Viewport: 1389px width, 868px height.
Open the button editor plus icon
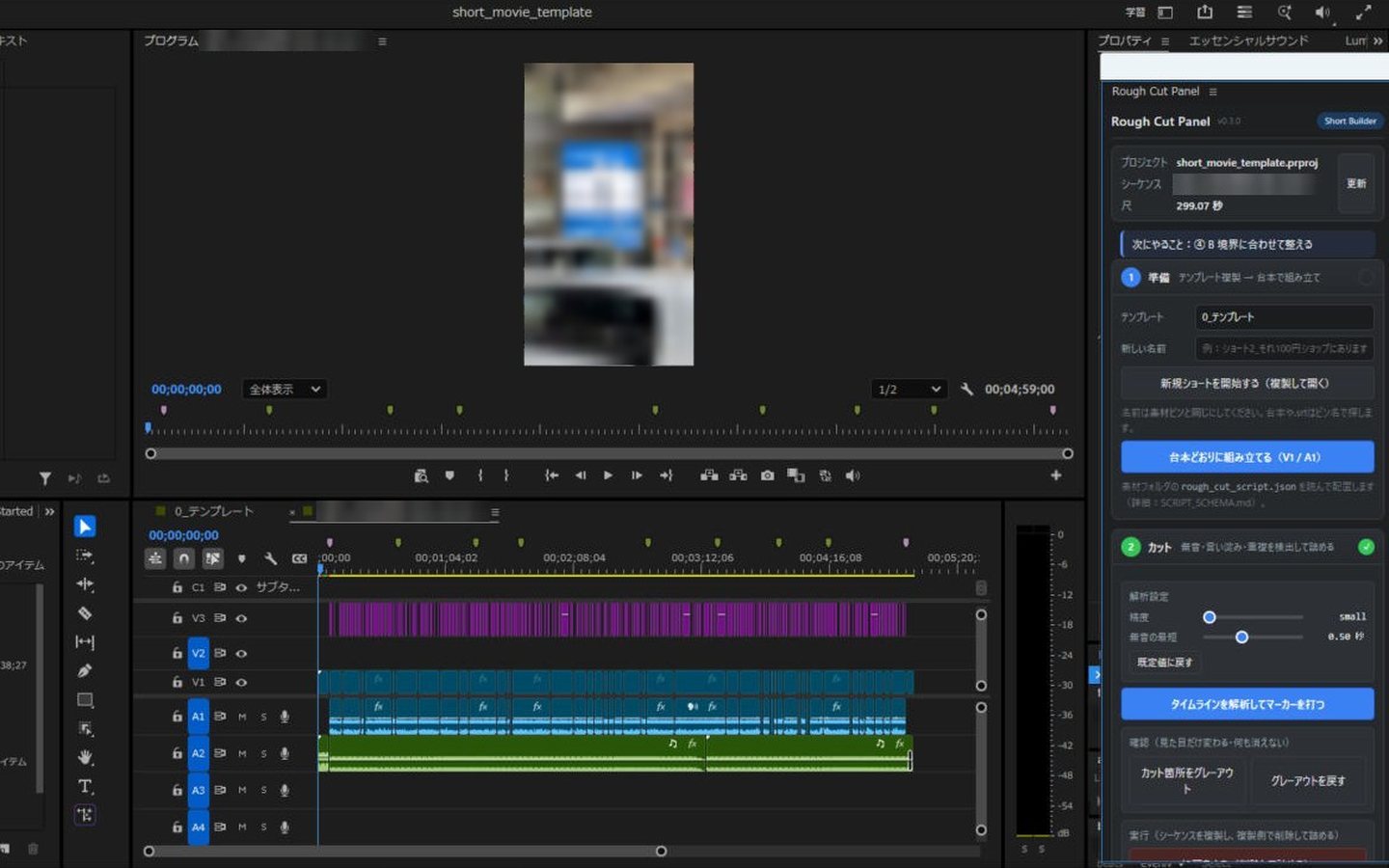coord(1056,475)
